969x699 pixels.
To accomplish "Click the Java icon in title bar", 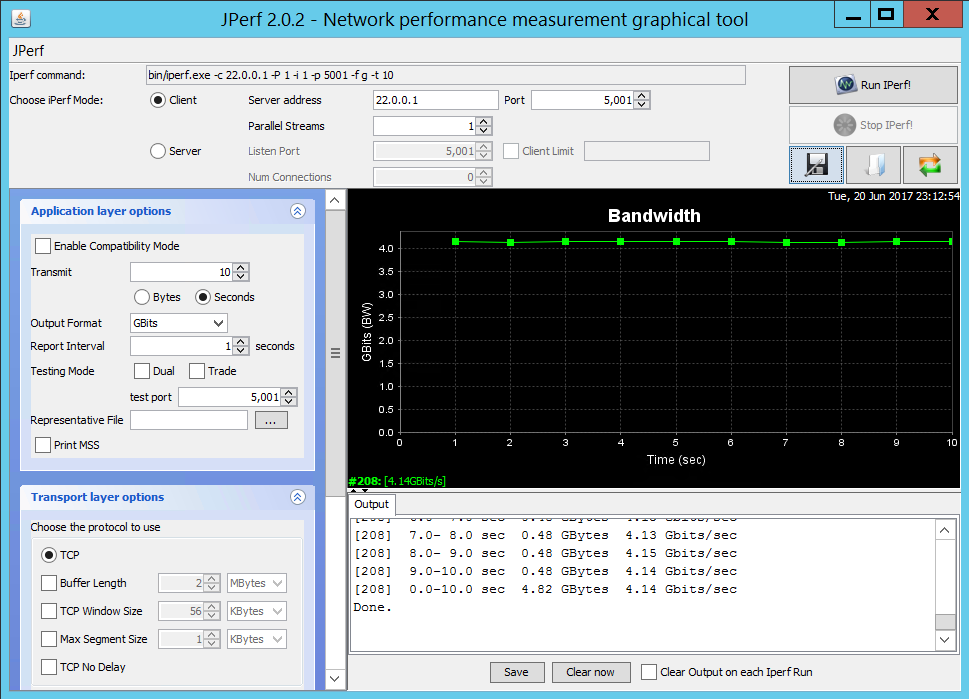I will pyautogui.click(x=21, y=19).
